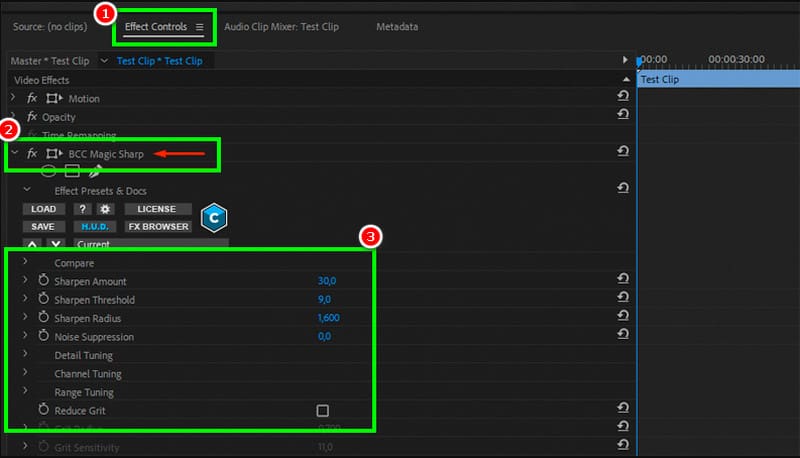This screenshot has width=800, height=458.
Task: Click the Sharpen Amount stopwatch icon
Action: point(44,282)
